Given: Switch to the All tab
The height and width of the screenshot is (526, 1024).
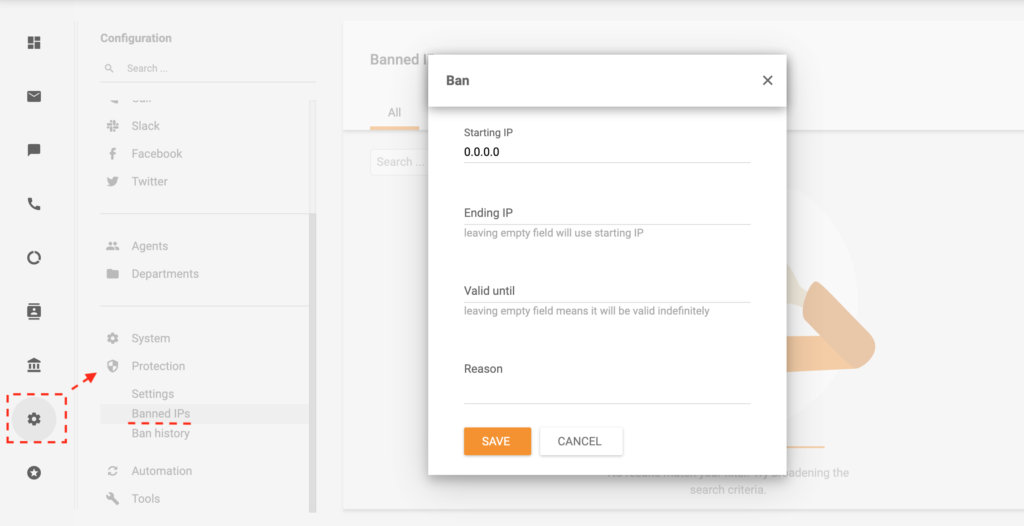Looking at the screenshot, I should (395, 113).
